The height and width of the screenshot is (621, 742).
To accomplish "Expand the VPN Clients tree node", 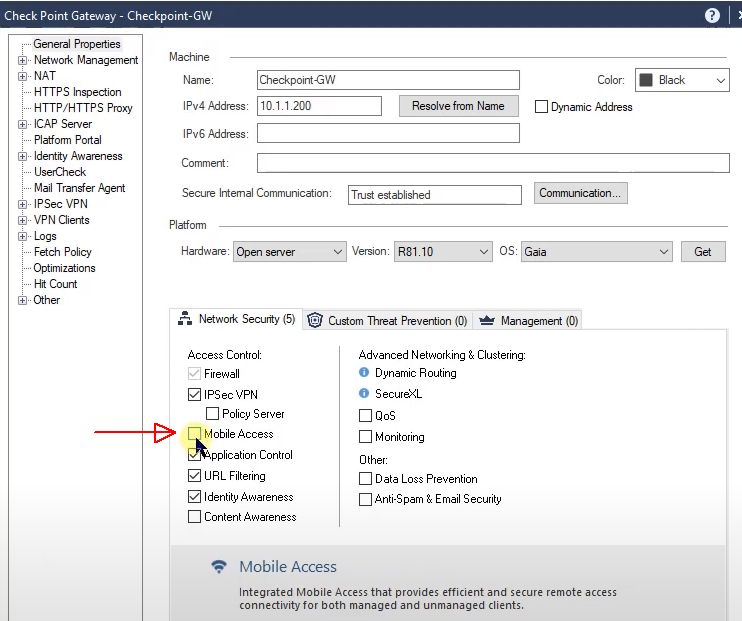I will [x=22, y=220].
